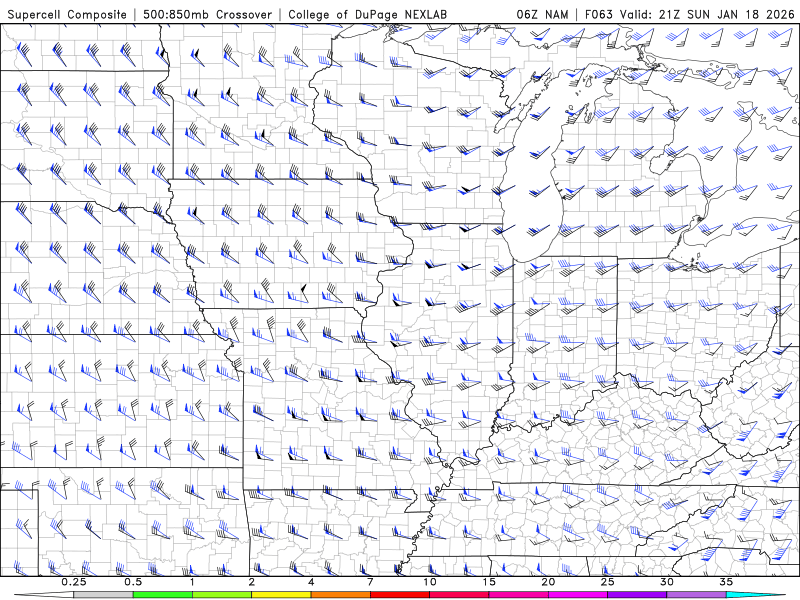This screenshot has height=600, width=800.
Task: Click the F063 forecast hour text
Action: pos(599,14)
